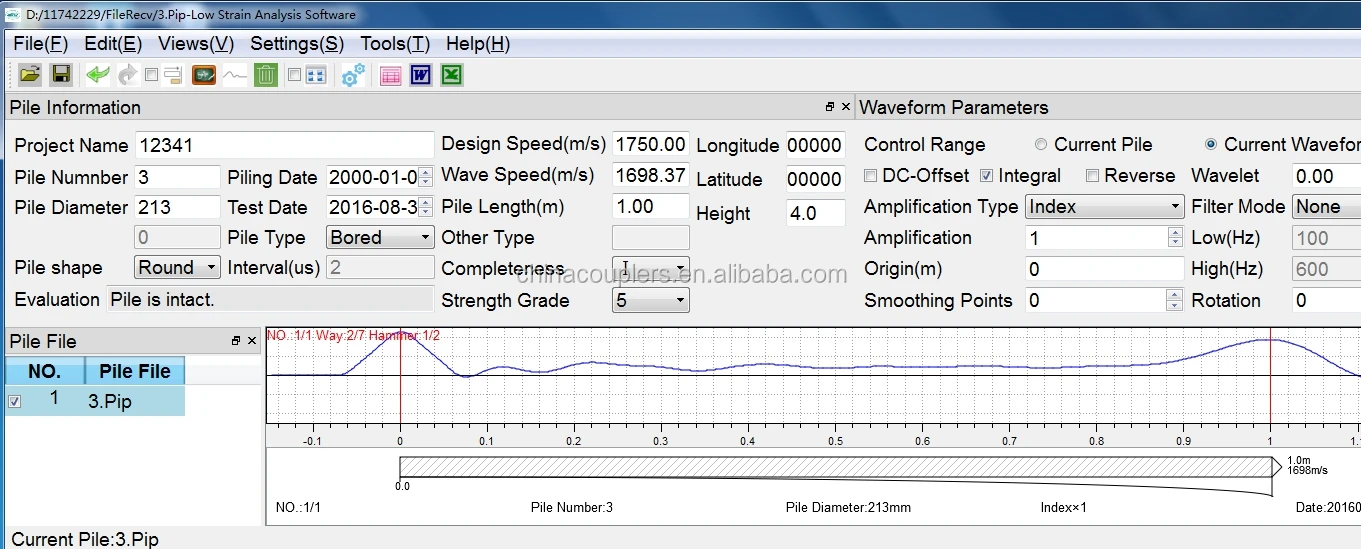This screenshot has width=1361, height=549.
Task: Click the chalkboard icon in toolbar
Action: click(x=204, y=75)
